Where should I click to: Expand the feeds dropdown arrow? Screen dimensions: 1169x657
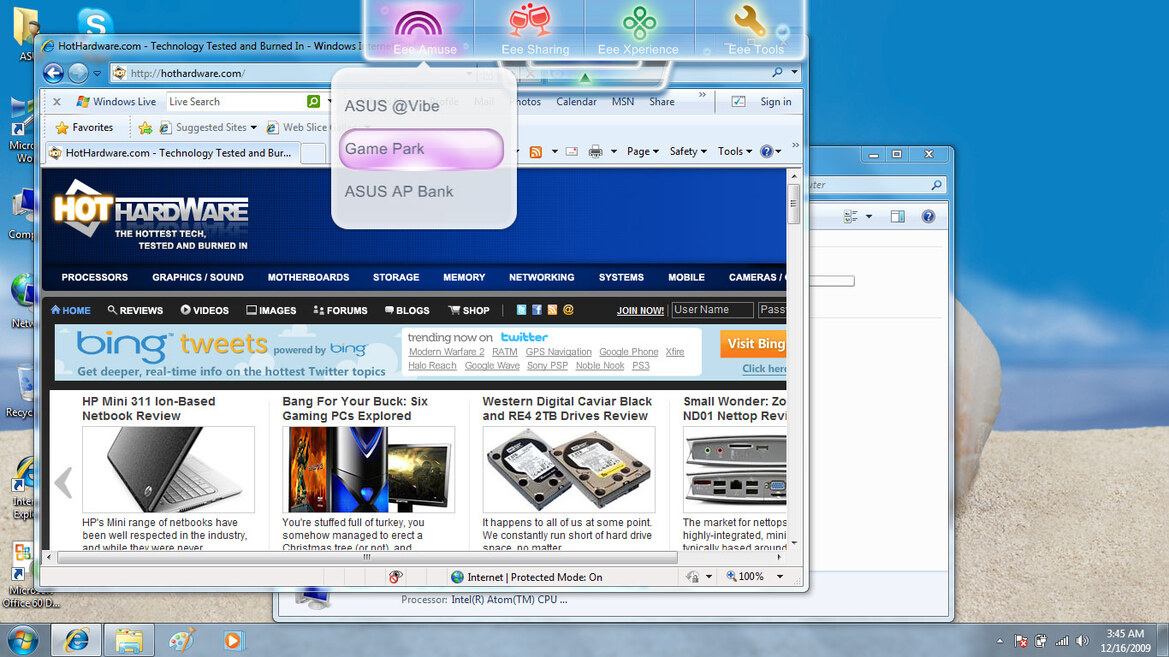555,152
